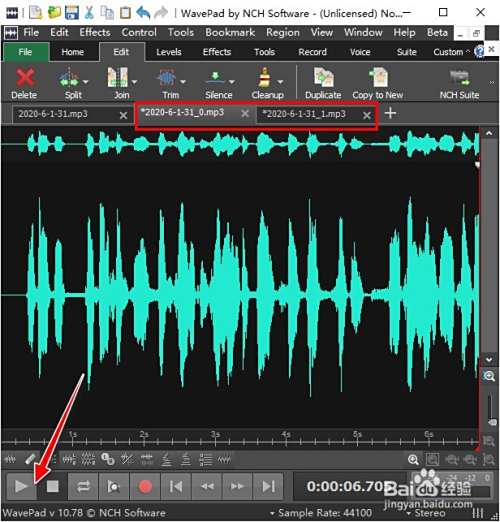Click the Duplicate icon in ribbon
Image resolution: width=500 pixels, height=522 pixels.
(323, 77)
